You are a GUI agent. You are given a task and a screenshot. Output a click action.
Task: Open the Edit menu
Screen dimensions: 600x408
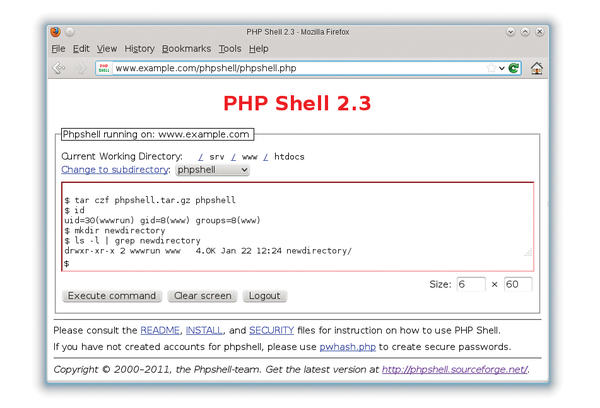tap(81, 49)
